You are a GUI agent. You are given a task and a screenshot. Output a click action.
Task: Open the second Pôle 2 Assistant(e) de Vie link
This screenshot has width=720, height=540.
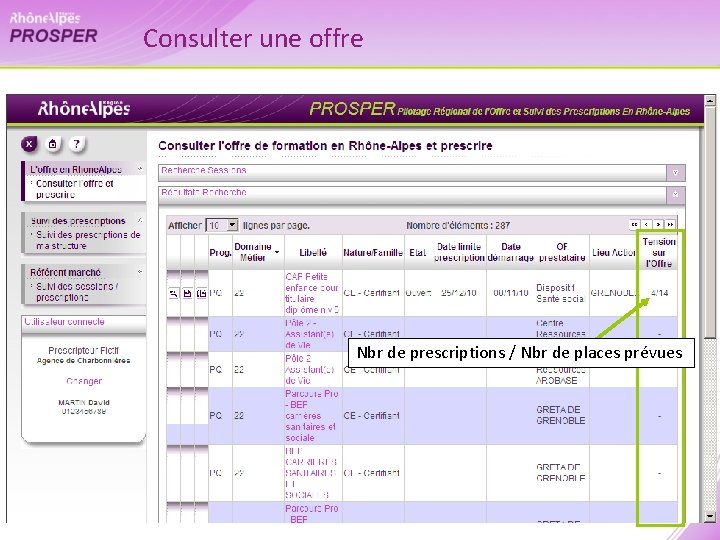coord(309,369)
